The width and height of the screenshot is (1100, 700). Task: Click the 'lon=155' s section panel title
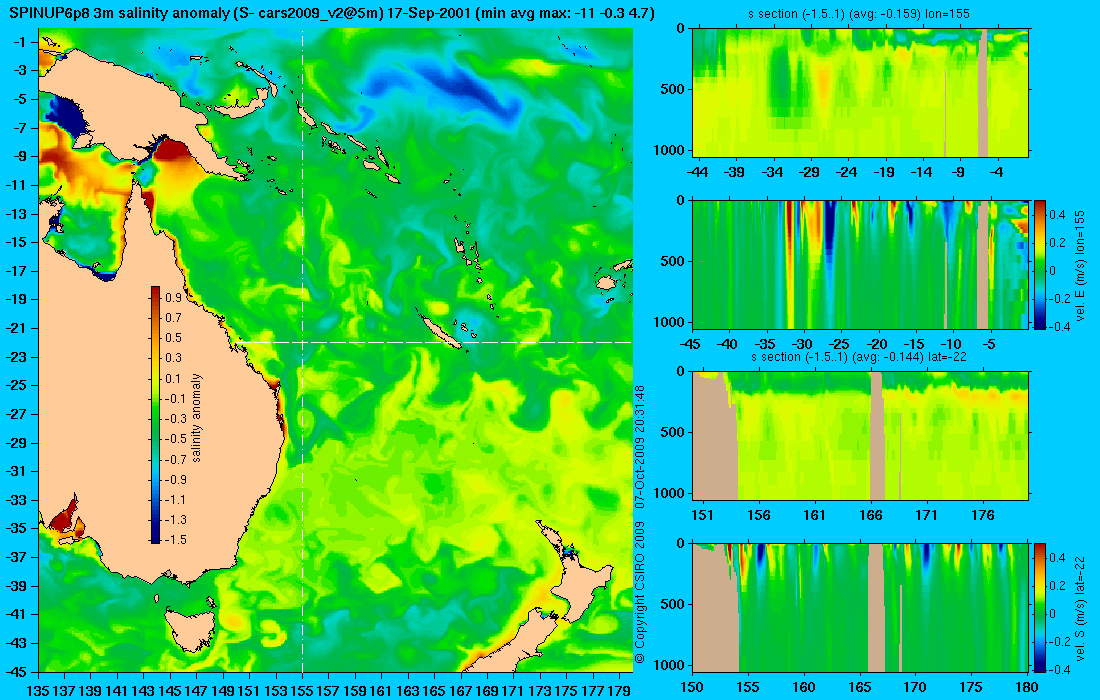[x=859, y=14]
